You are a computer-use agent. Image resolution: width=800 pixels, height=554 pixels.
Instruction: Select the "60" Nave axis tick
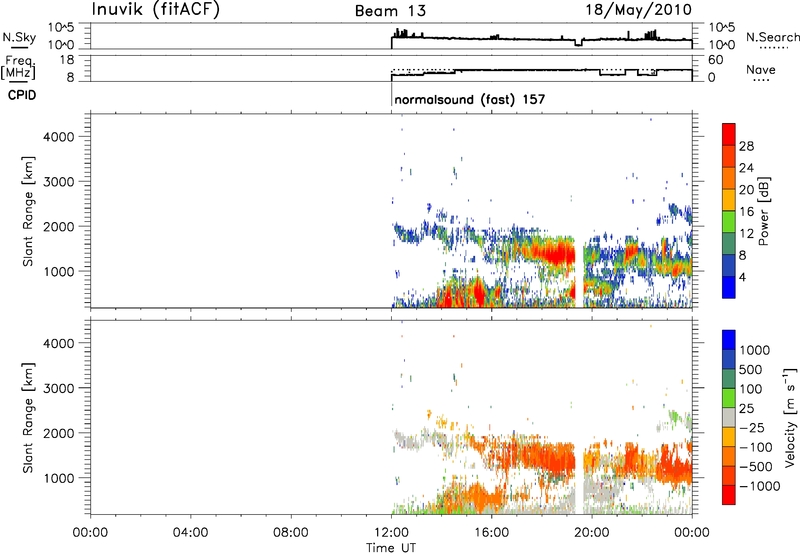click(715, 60)
